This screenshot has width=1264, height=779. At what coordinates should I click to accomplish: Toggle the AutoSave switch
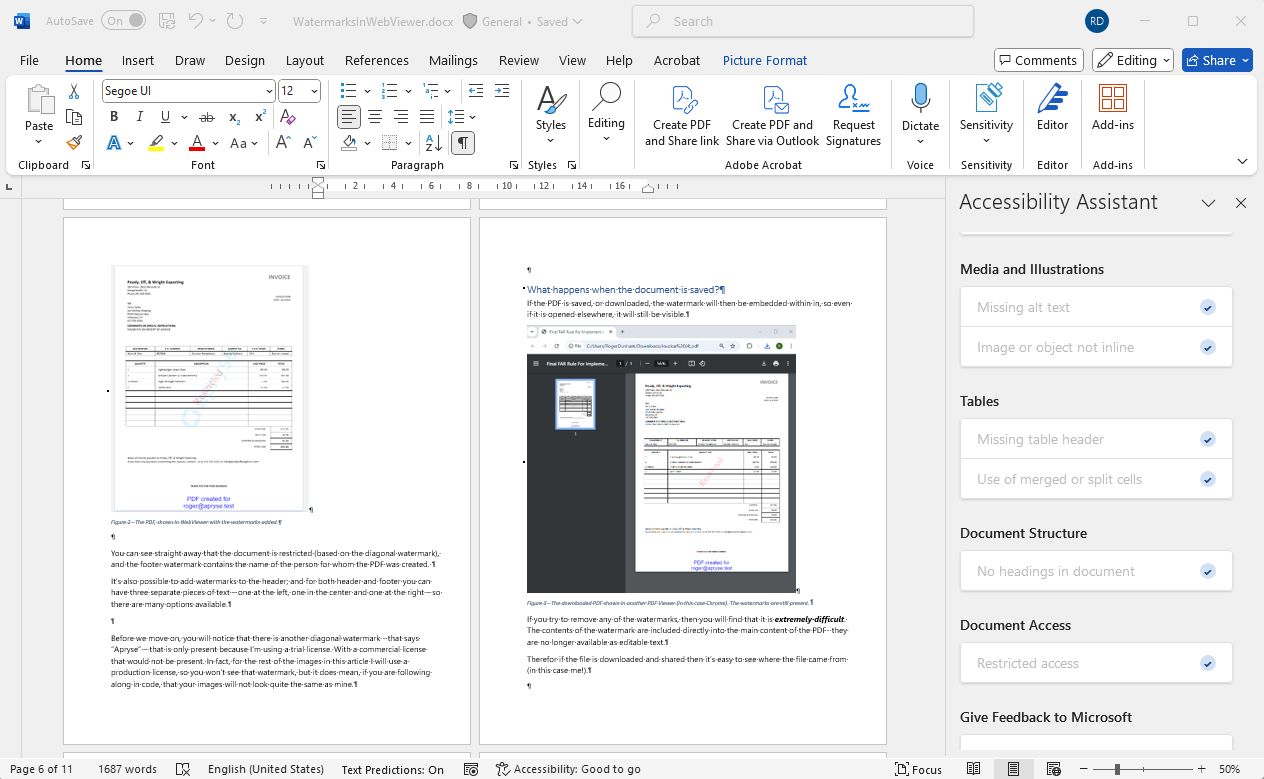click(x=122, y=21)
